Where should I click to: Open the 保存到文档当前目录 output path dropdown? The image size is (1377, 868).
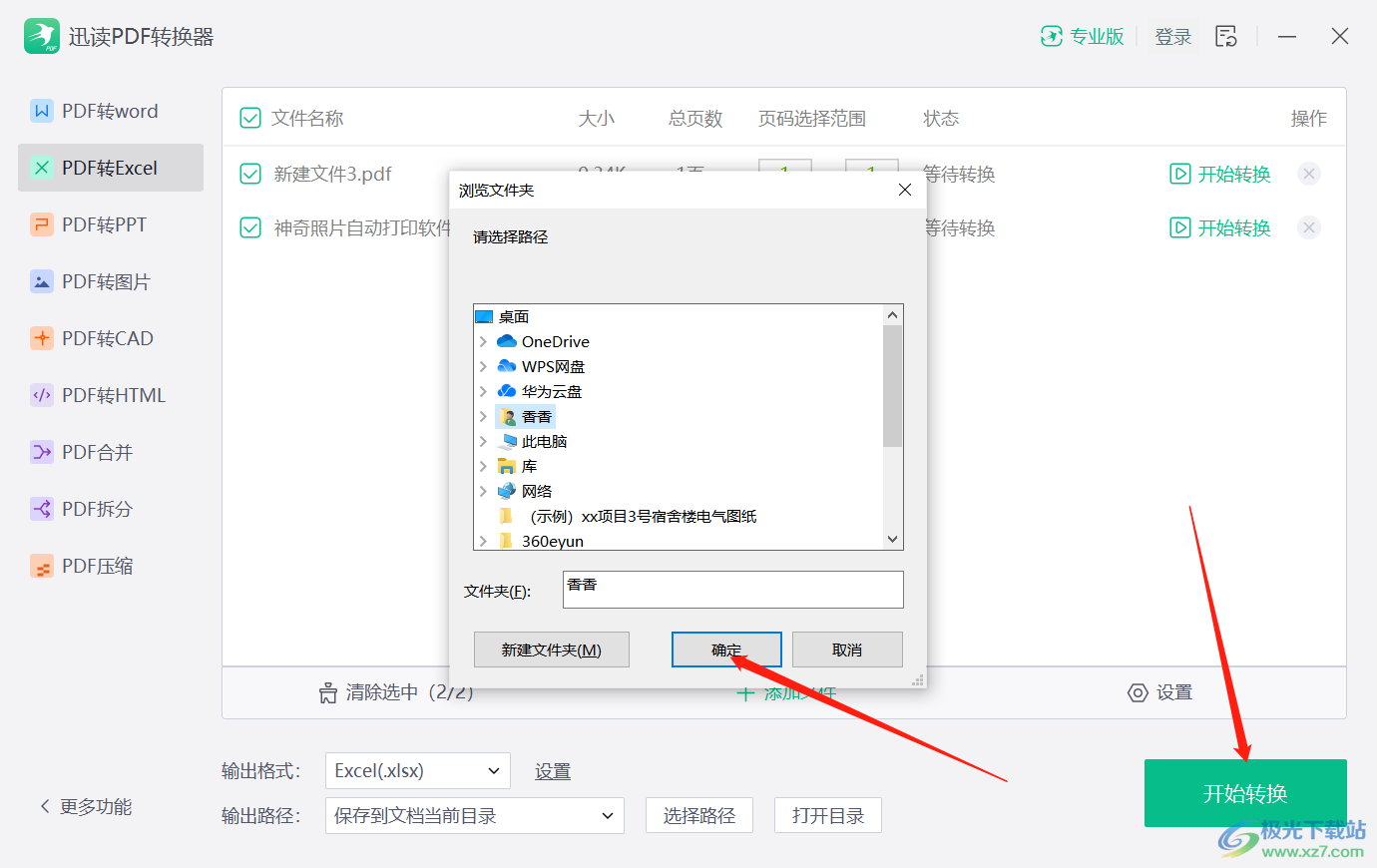(x=475, y=815)
